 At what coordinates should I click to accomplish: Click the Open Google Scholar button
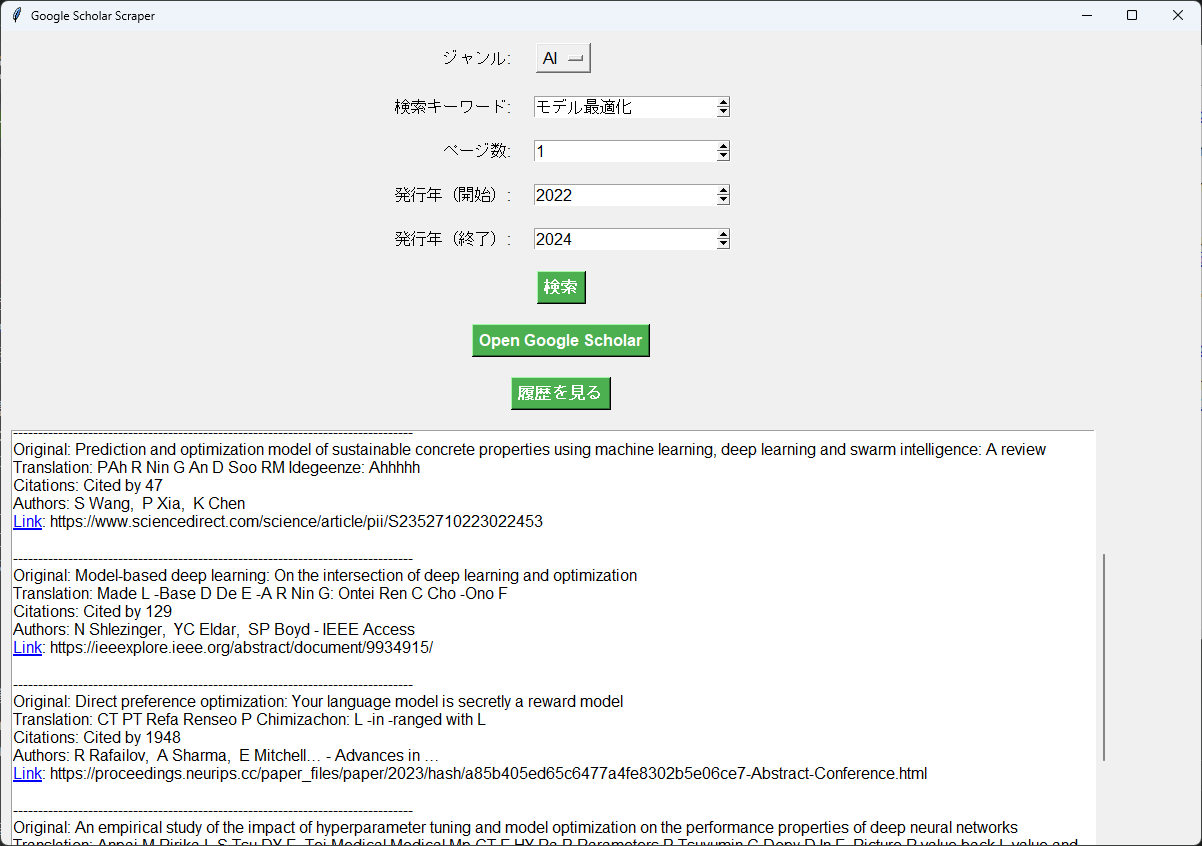click(x=561, y=340)
